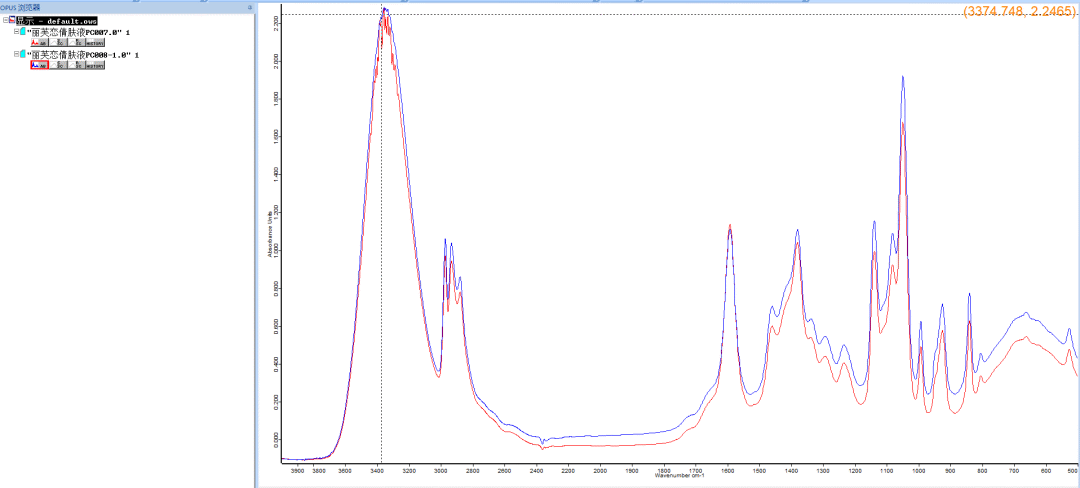Open the HISTORY block of PC008-1.0
This screenshot has height=488, width=1080.
click(95, 65)
